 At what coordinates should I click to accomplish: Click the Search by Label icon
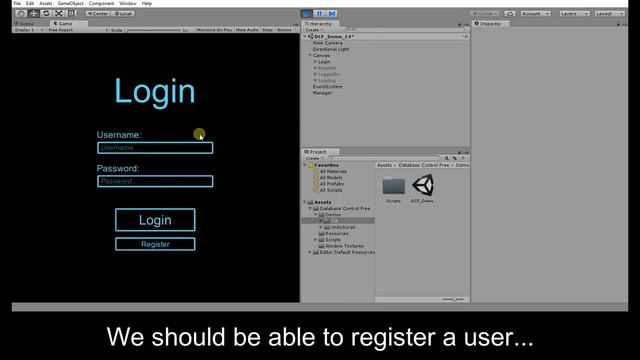coord(455,158)
